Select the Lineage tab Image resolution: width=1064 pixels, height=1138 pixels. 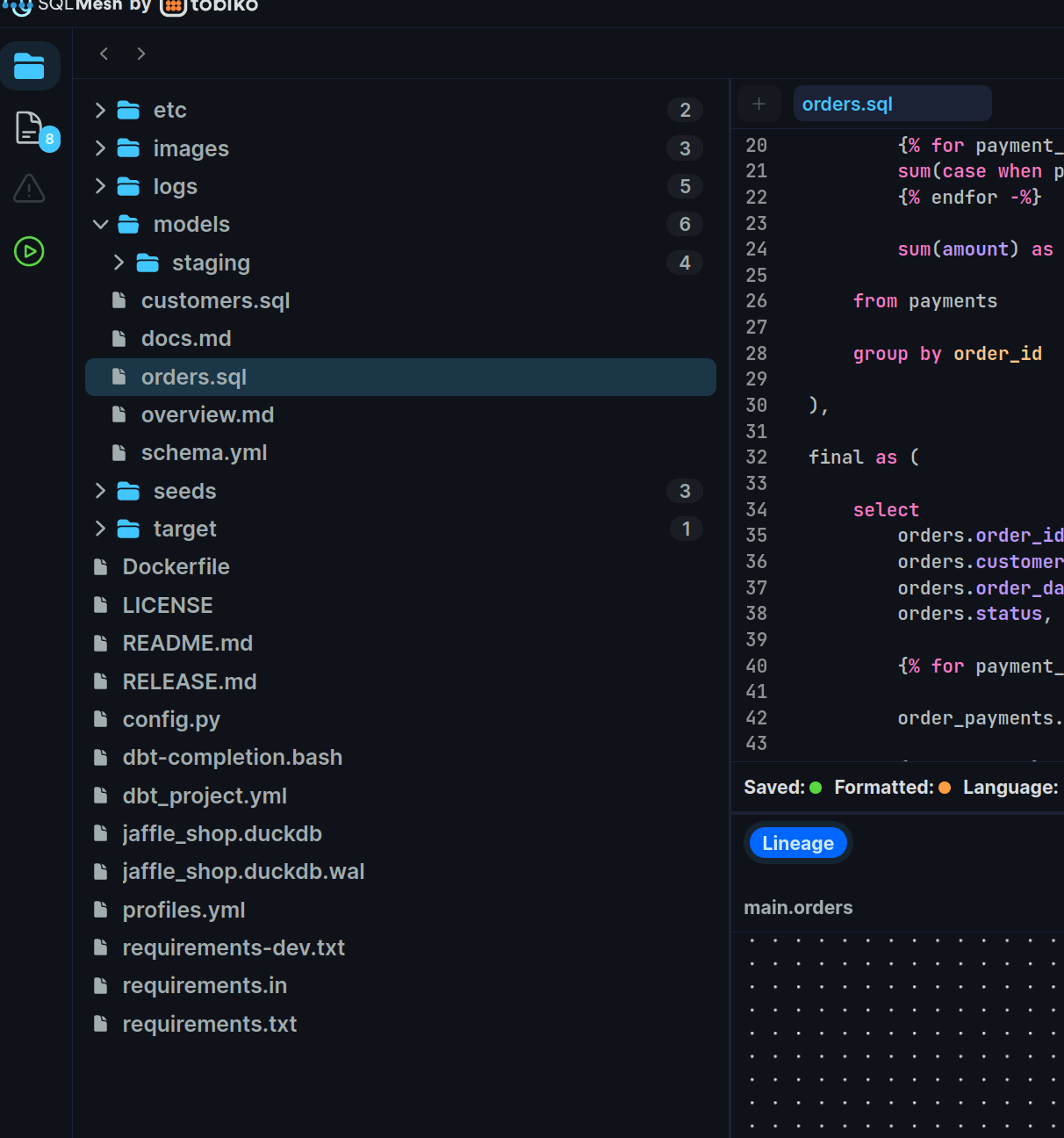point(798,843)
